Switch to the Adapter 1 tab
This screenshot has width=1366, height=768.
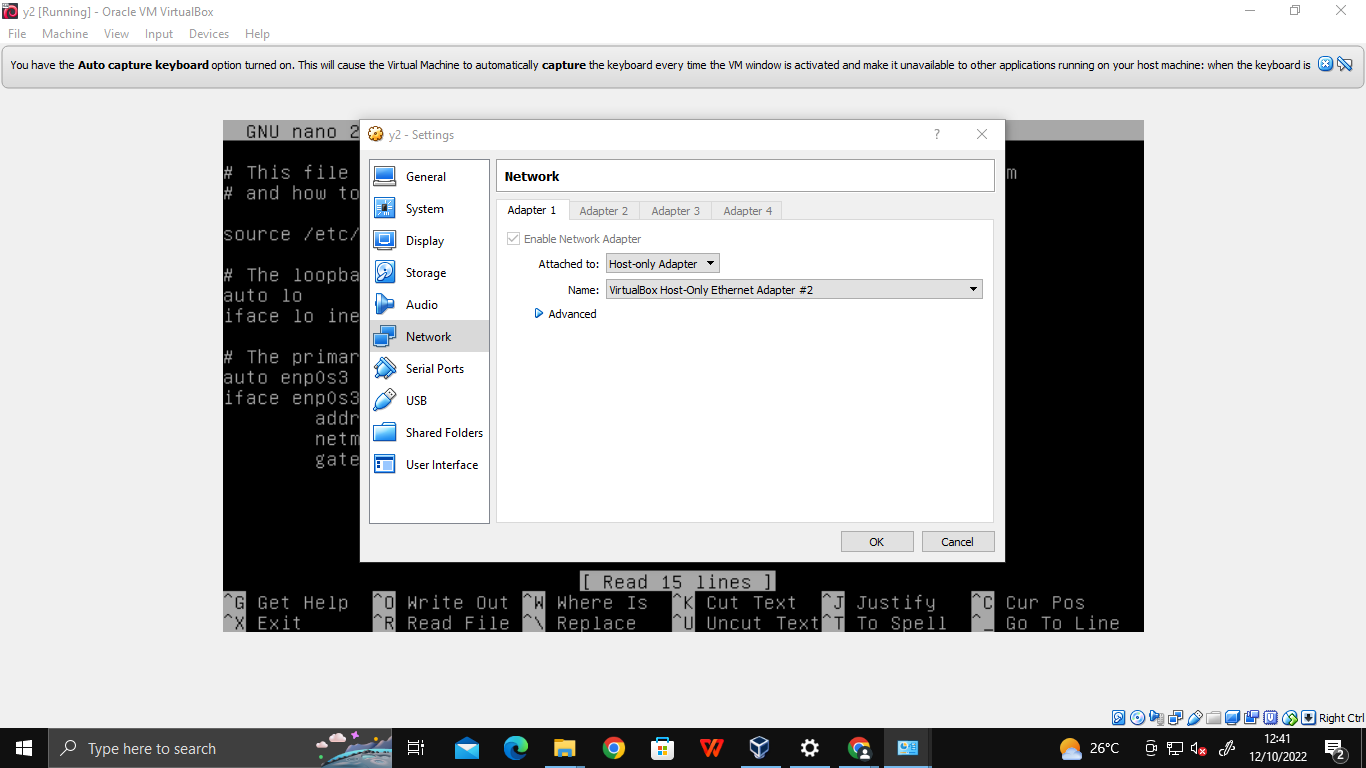pyautogui.click(x=532, y=210)
